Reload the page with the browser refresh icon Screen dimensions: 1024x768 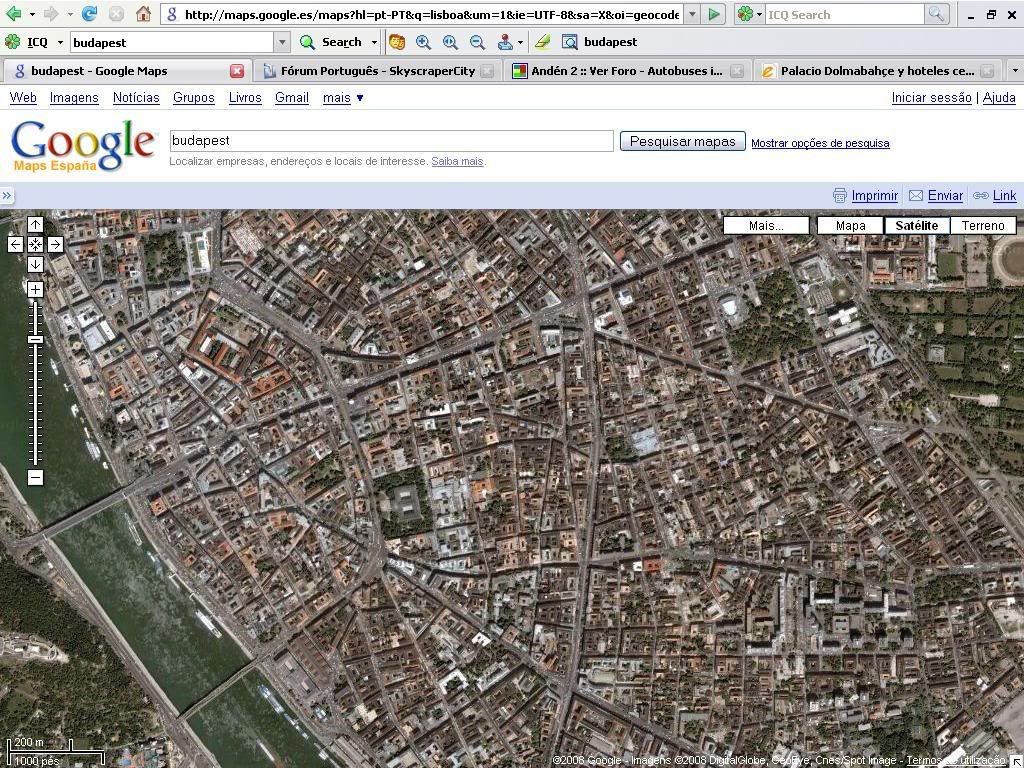[89, 14]
